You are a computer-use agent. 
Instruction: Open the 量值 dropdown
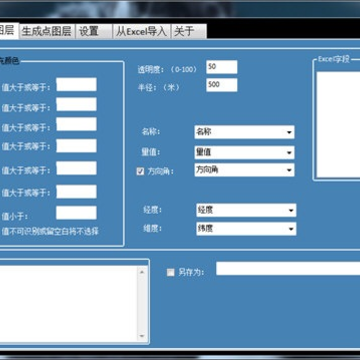click(244, 153)
